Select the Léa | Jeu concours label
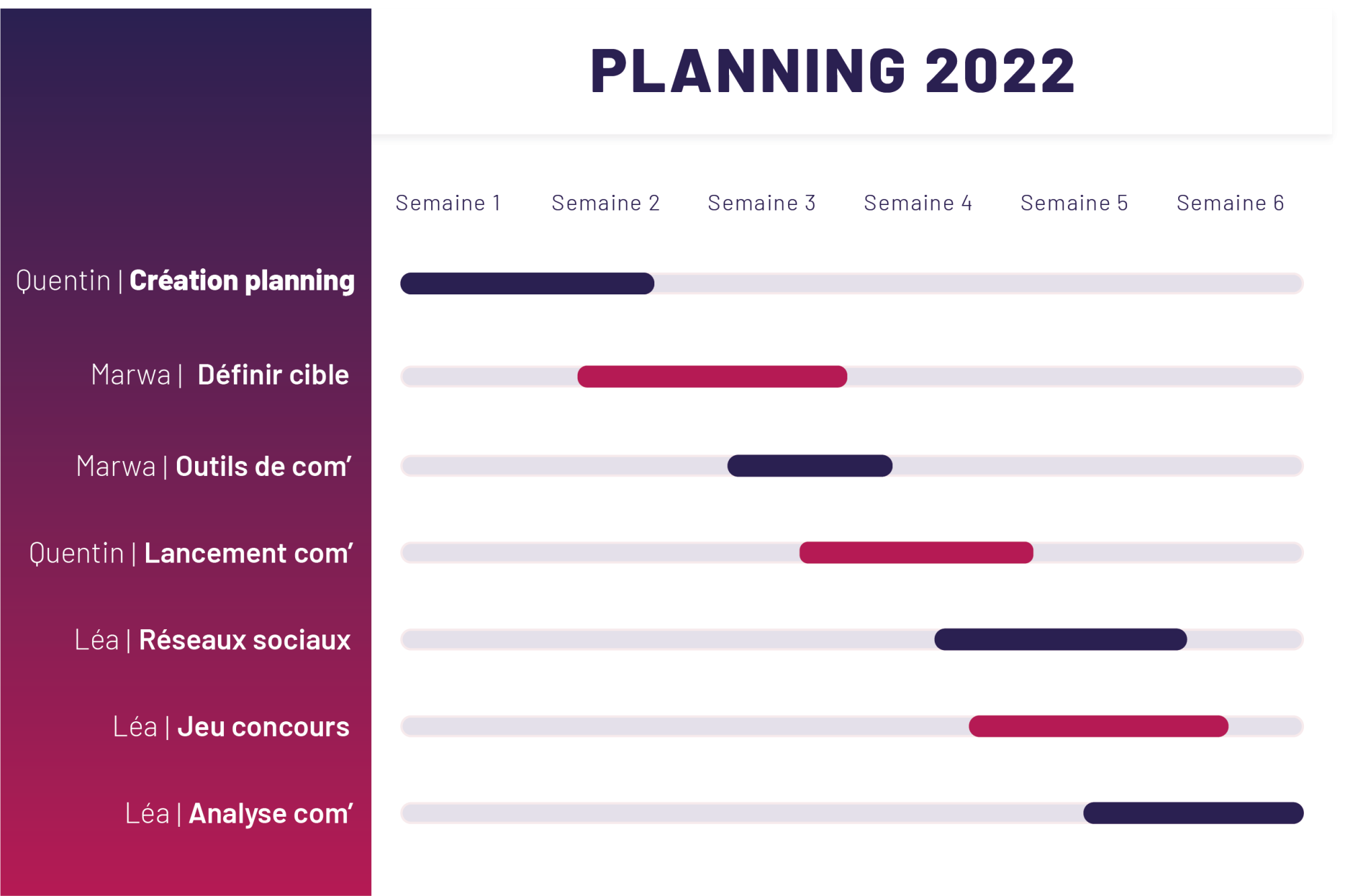The width and height of the screenshot is (1345, 896). pos(231,727)
